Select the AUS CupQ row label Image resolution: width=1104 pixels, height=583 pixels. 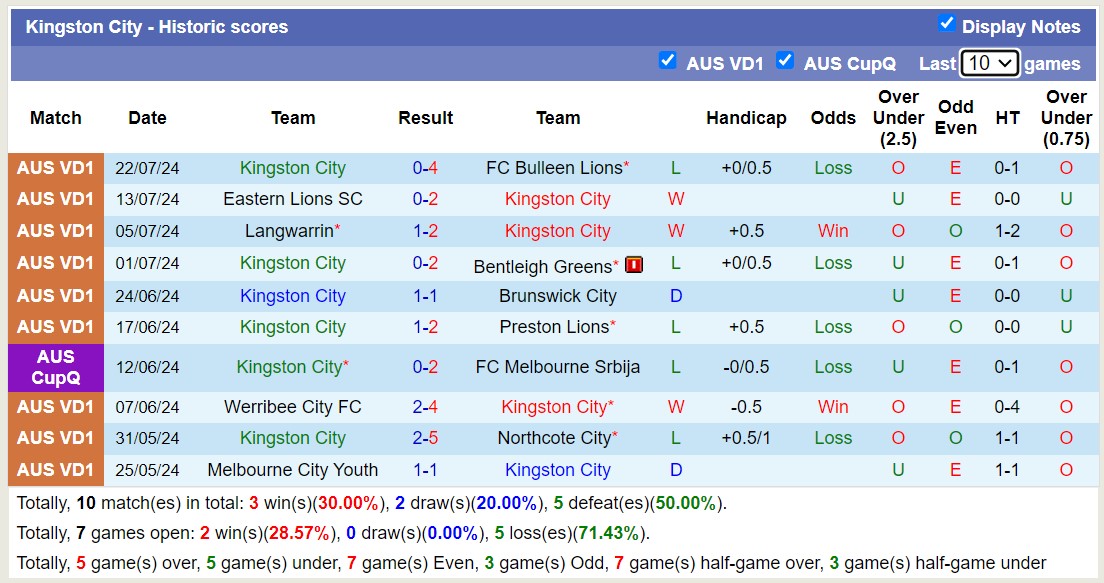(55, 367)
